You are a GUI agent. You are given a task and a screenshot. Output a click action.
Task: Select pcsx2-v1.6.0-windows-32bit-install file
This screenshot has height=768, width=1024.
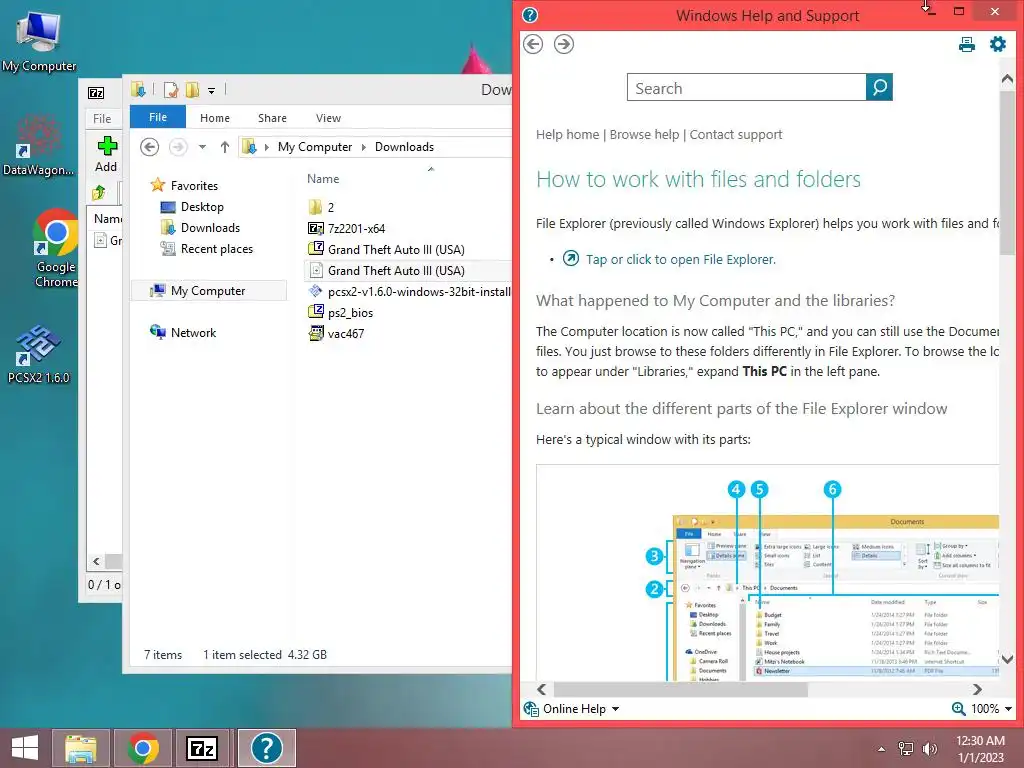[x=409, y=291]
